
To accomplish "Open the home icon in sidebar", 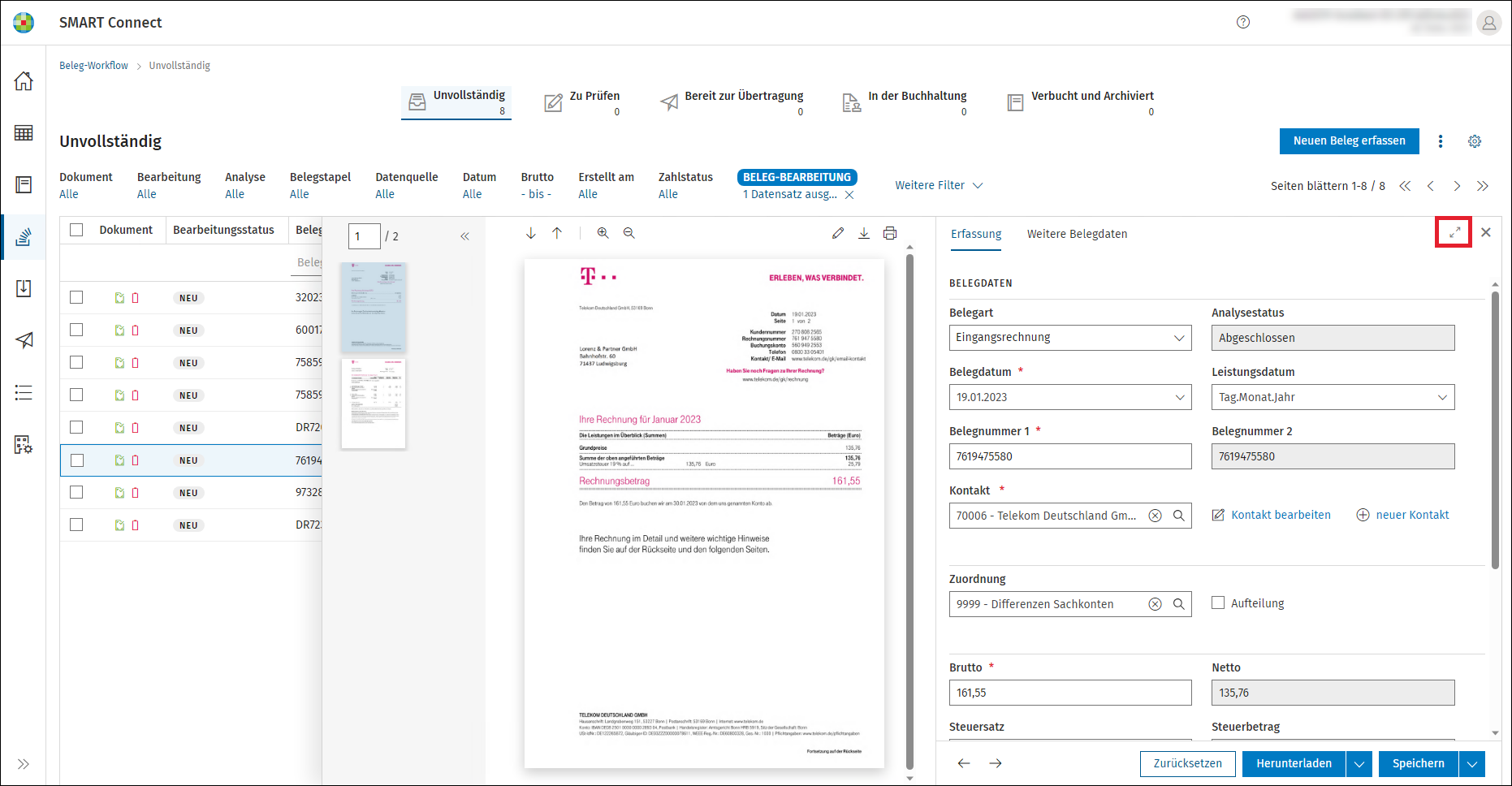I will click(x=24, y=81).
